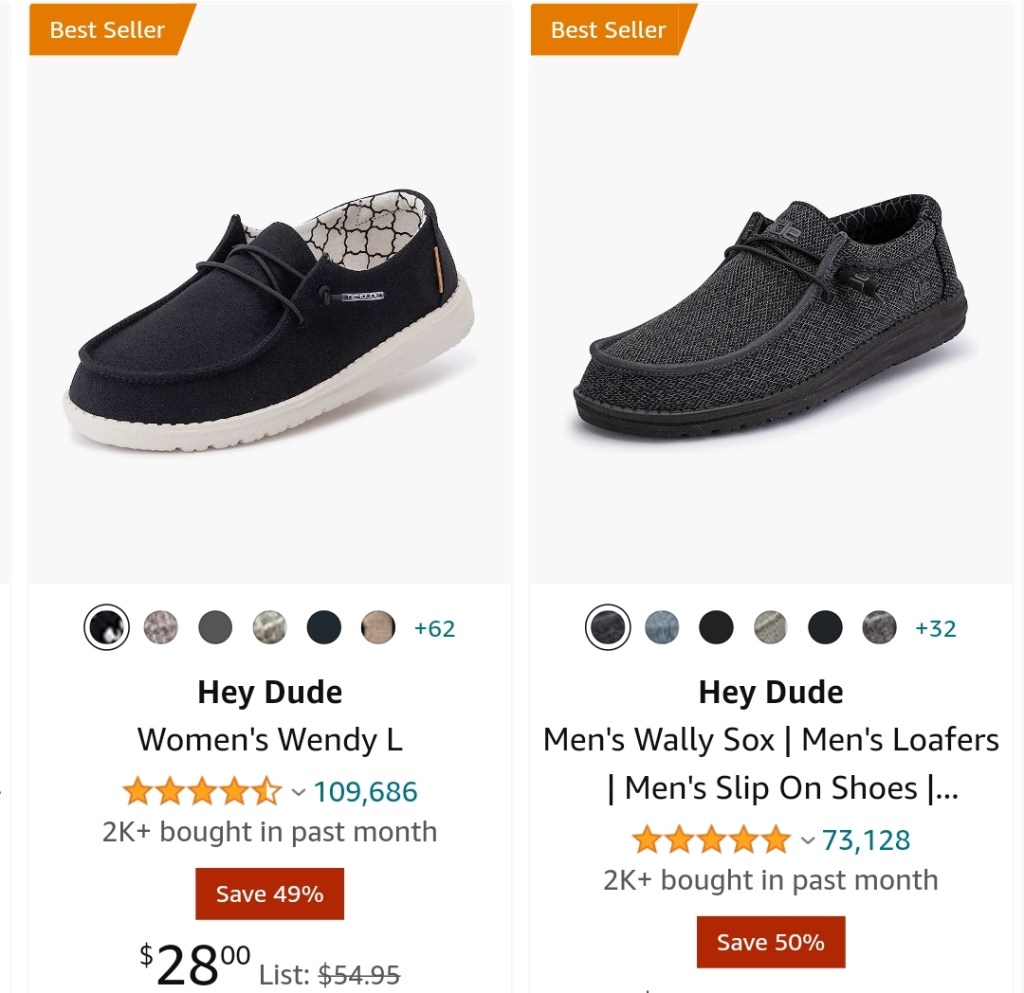
Task: Select the black-white swatch for Wendy shoe
Action: 106,627
